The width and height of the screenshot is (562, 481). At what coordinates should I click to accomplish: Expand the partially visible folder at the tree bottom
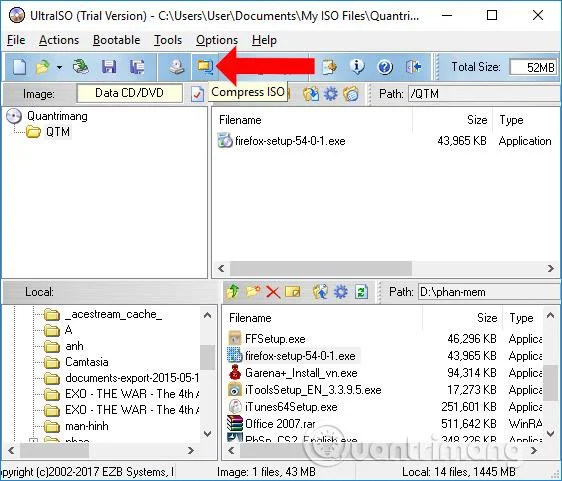[33, 441]
